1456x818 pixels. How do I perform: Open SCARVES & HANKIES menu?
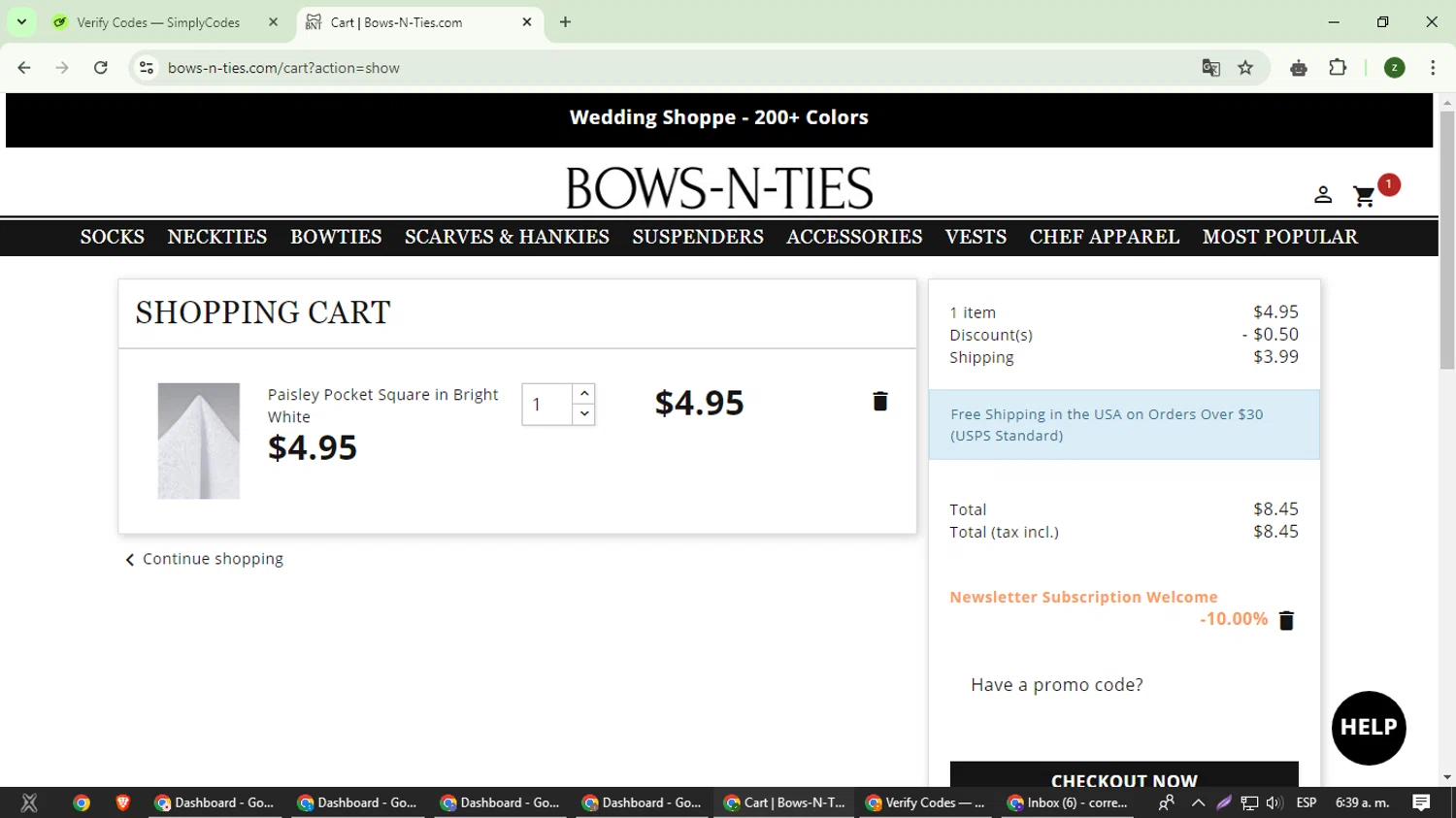tap(507, 237)
